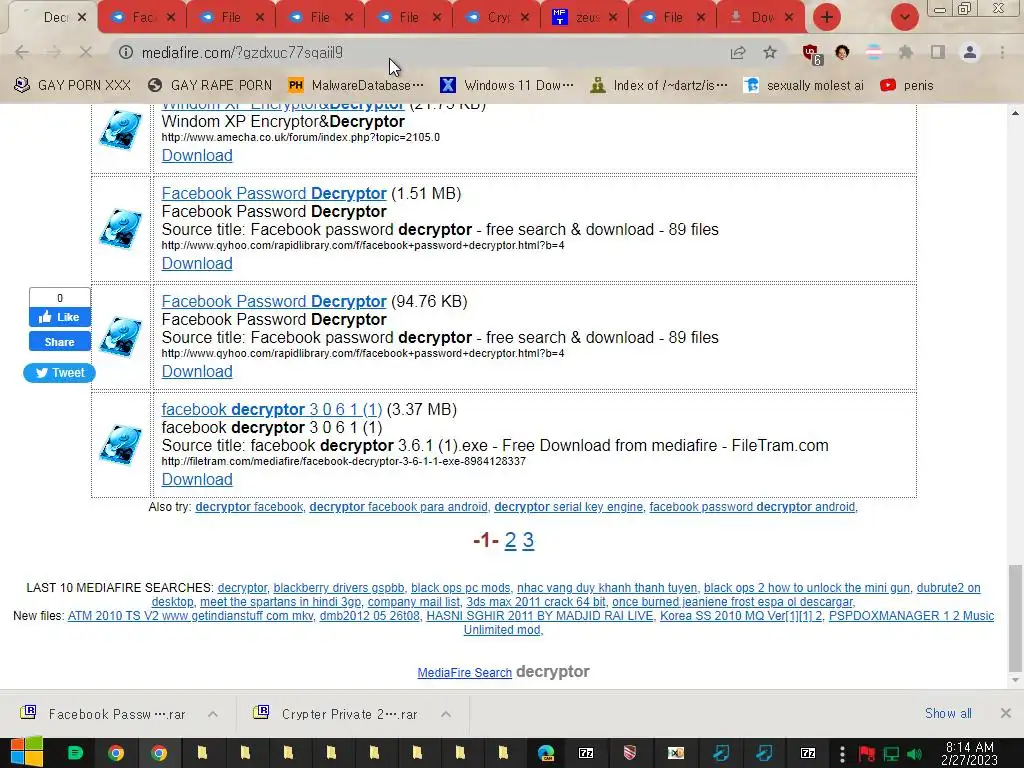This screenshot has height=768, width=1024.
Task: Open 'blackberry drivers gspbb' recent search
Action: pos(339,588)
